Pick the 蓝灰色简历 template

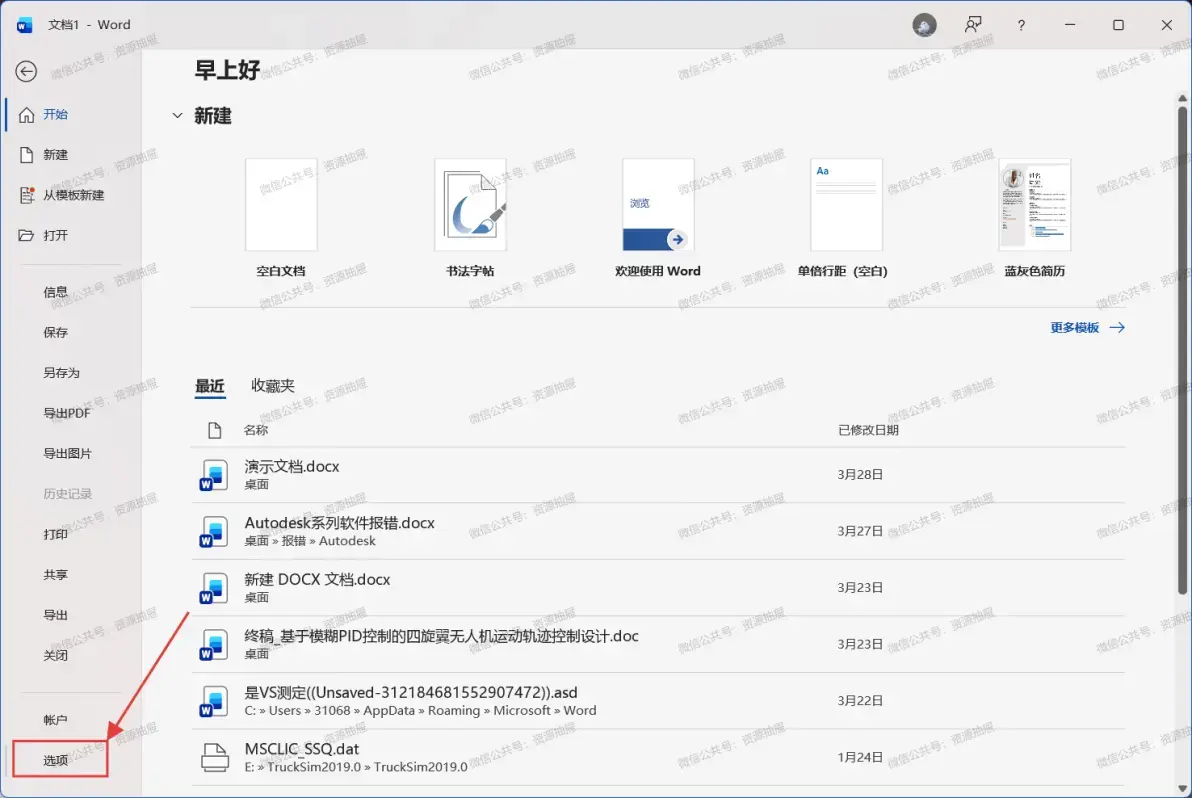(1035, 204)
